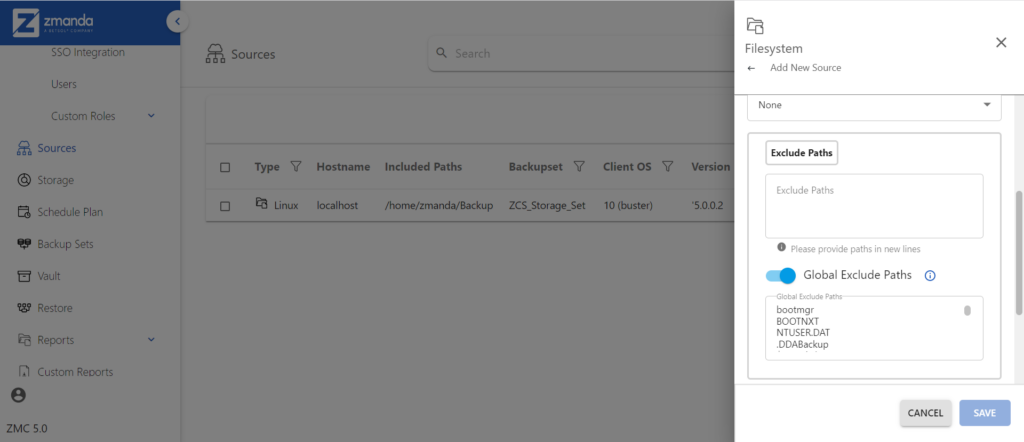Click the Add New Source back link
Viewport: 1024px width, 442px height.
[805, 68]
